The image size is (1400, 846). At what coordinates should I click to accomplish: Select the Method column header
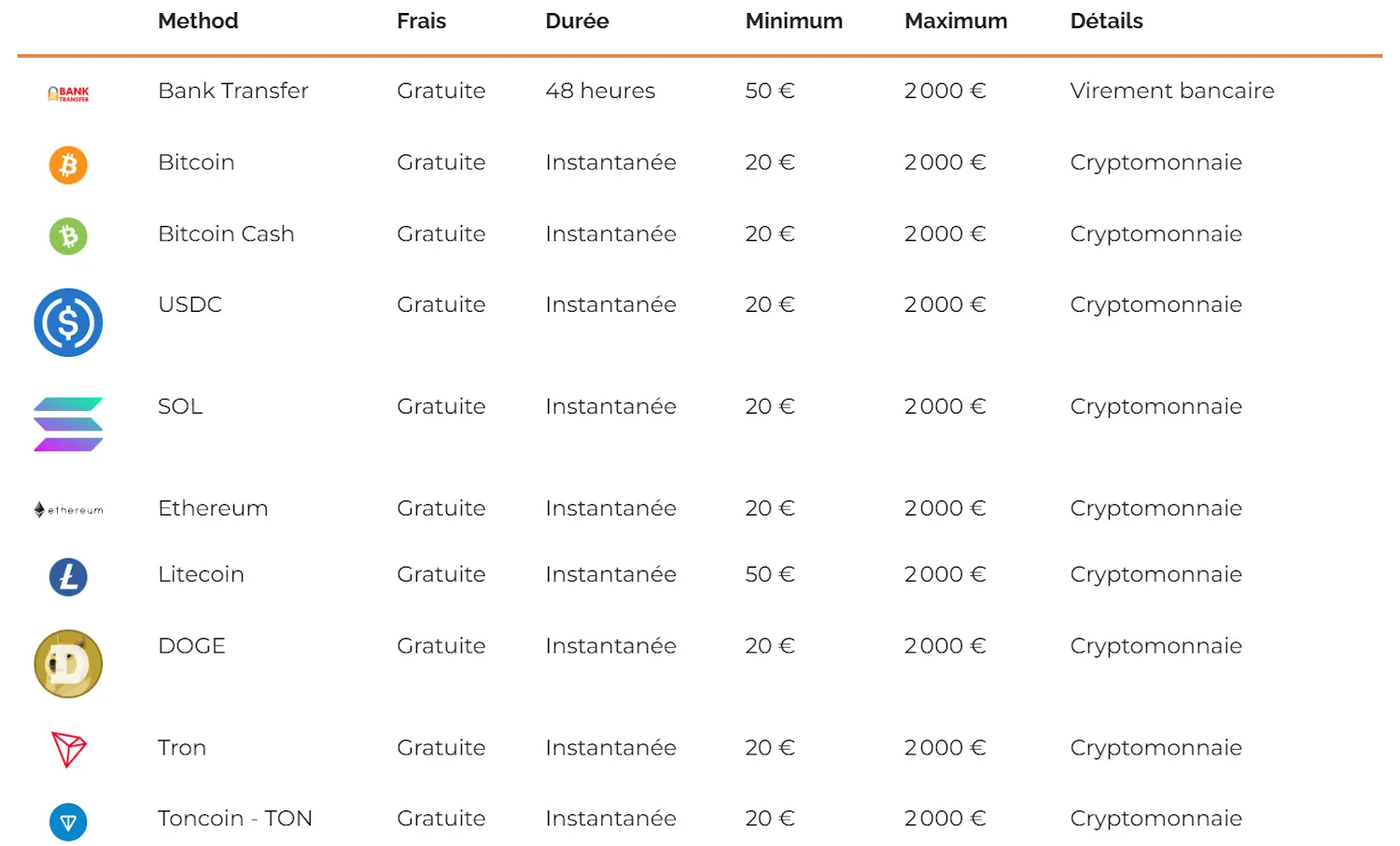198,21
